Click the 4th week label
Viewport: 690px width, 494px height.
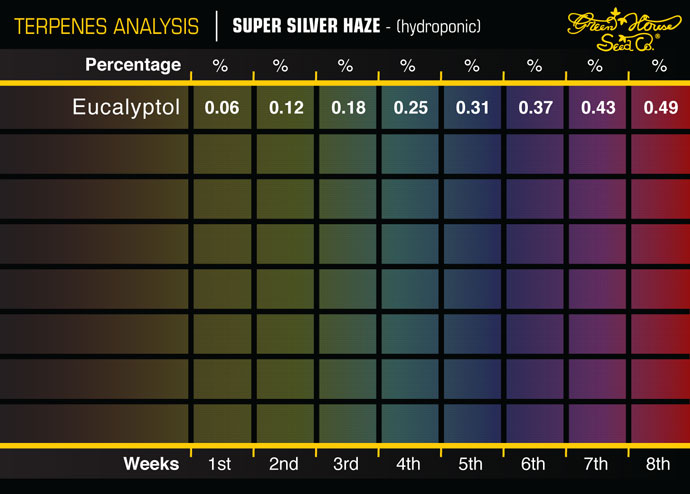click(x=409, y=464)
